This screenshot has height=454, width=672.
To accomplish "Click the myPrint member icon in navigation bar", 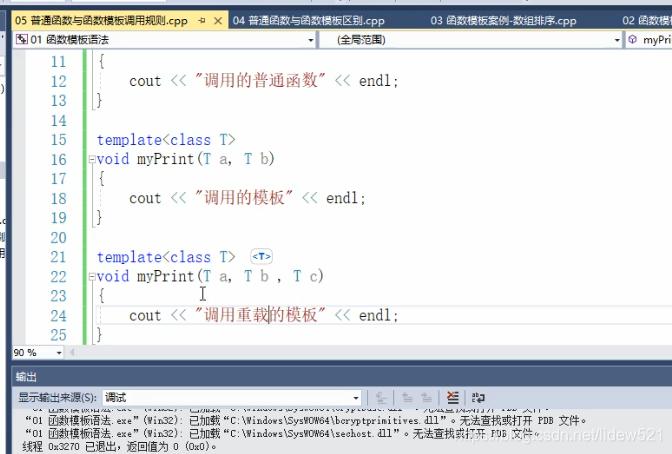I will pos(632,40).
